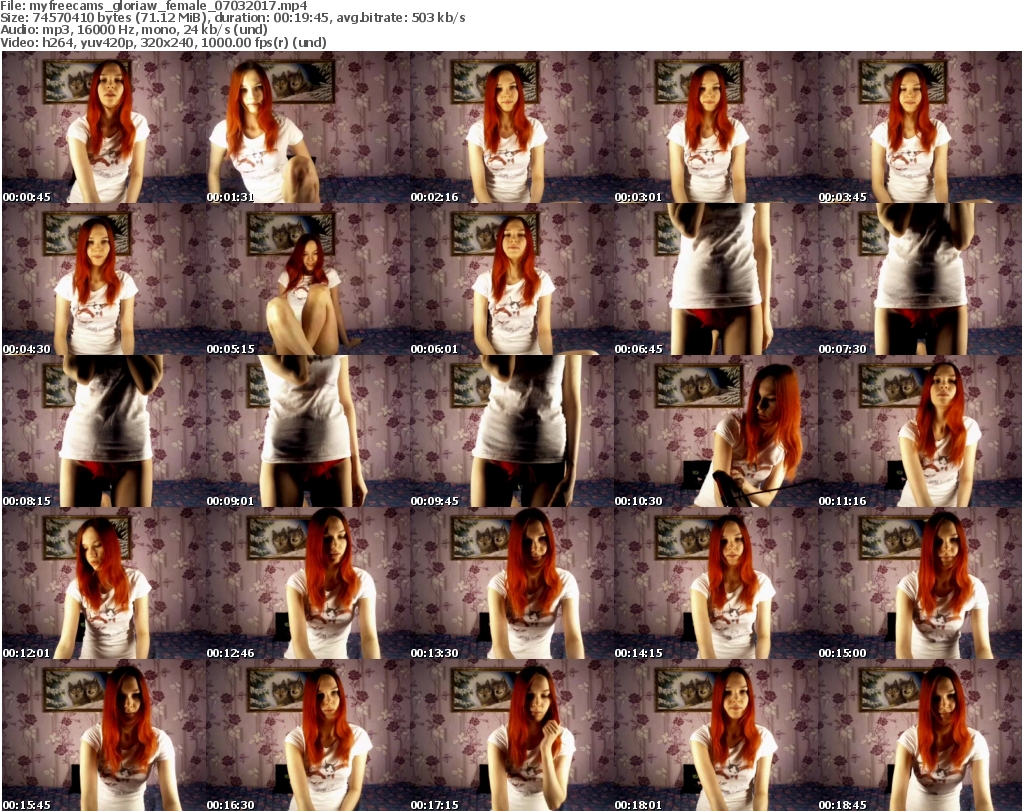
Task: Select the thumbnail stamped 00:01:31
Action: [308, 127]
